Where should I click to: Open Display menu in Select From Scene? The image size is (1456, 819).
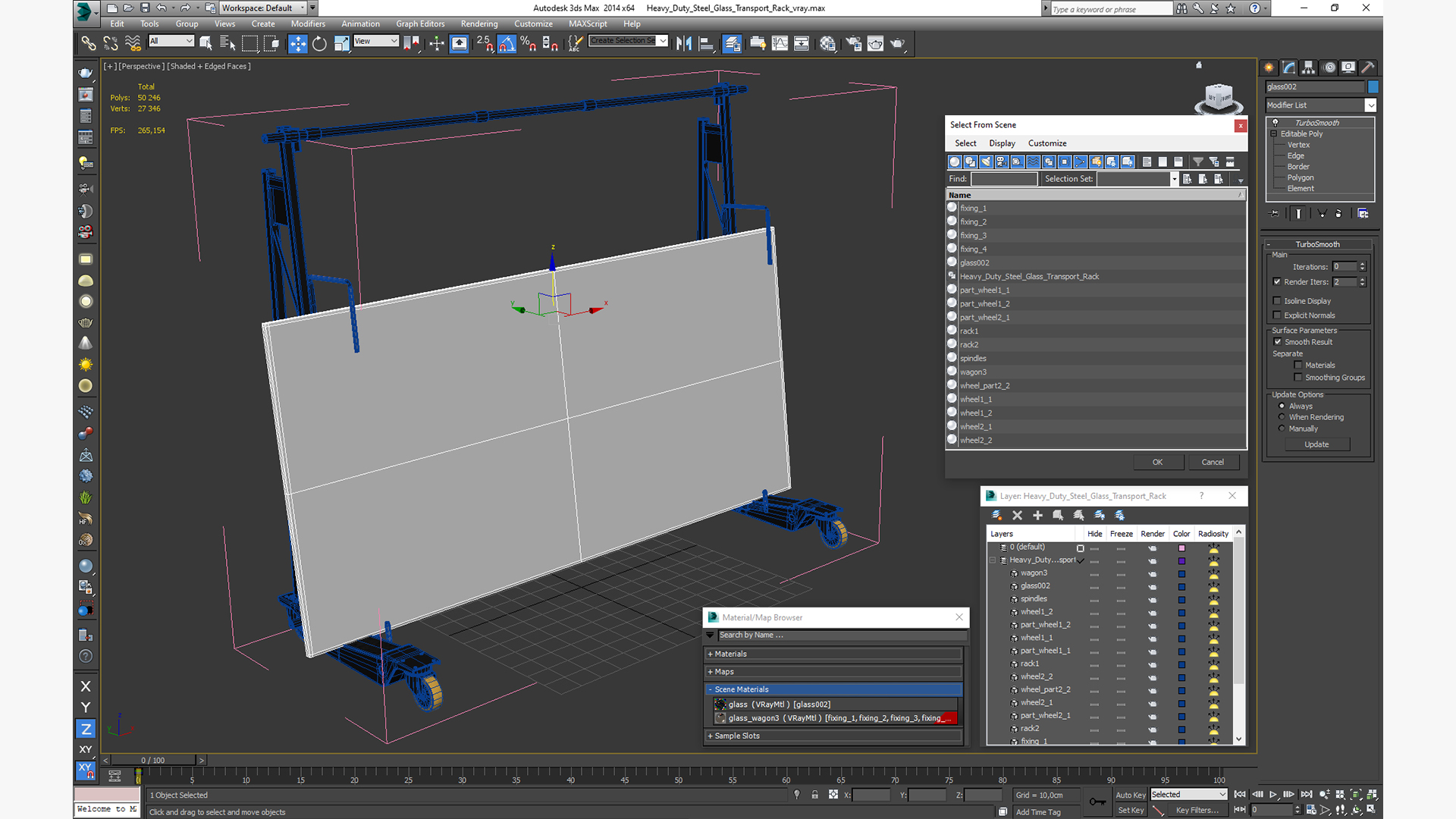click(1002, 143)
